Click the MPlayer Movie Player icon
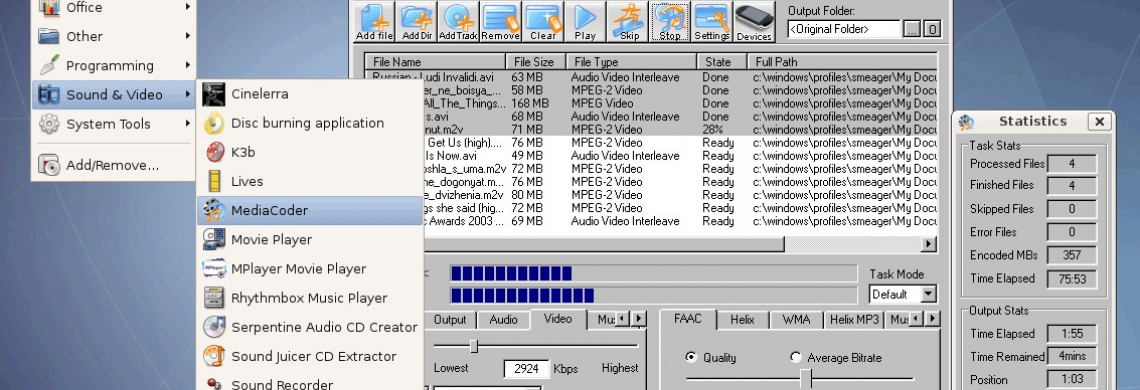The width and height of the screenshot is (1140, 390). click(214, 268)
